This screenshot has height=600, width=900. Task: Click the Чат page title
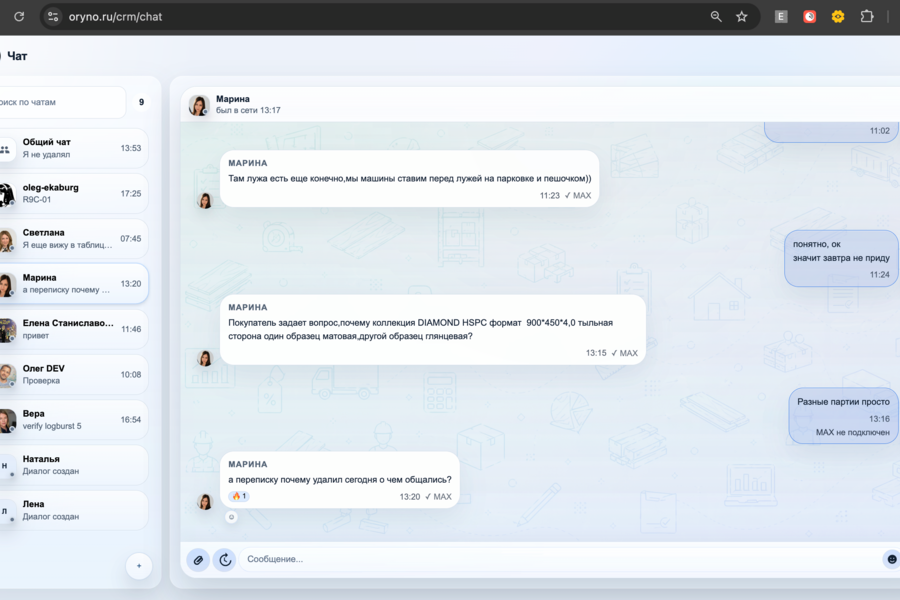click(x=17, y=56)
